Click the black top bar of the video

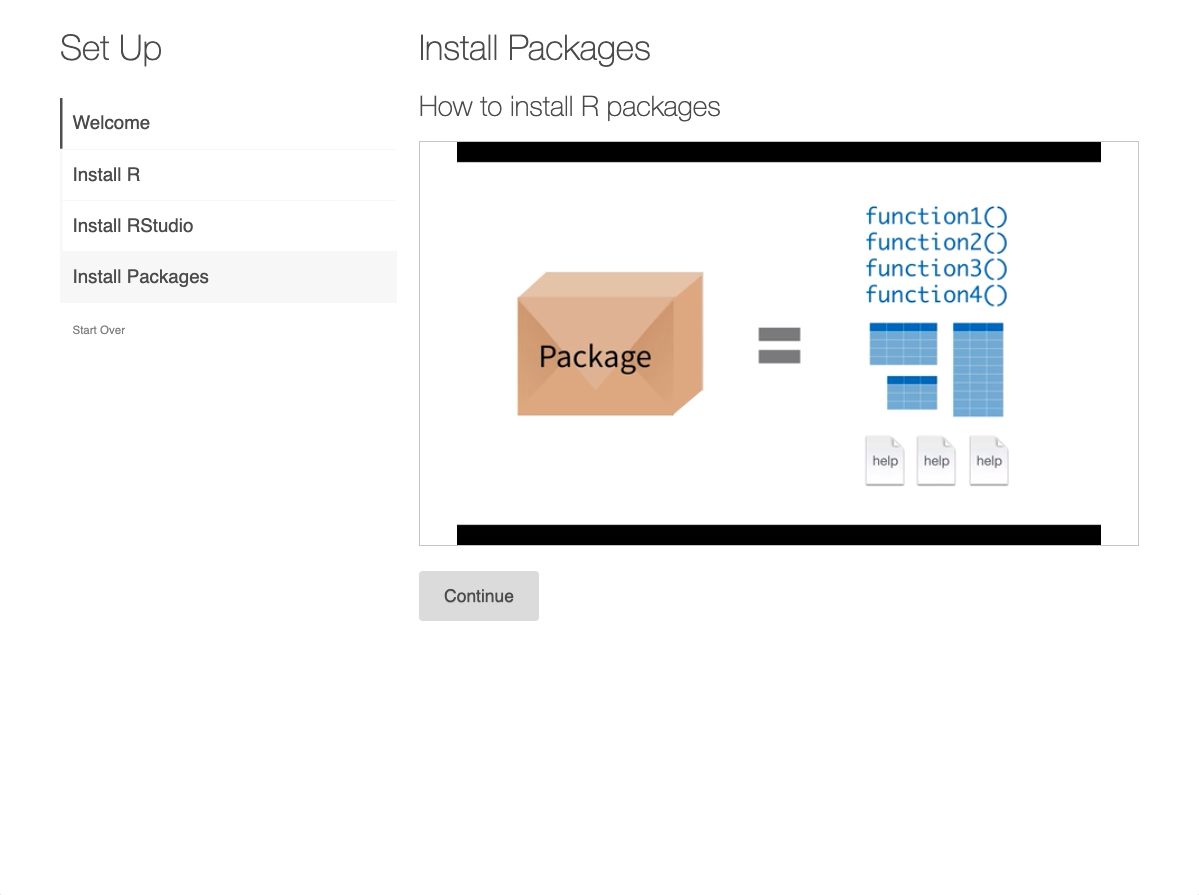[x=778, y=152]
